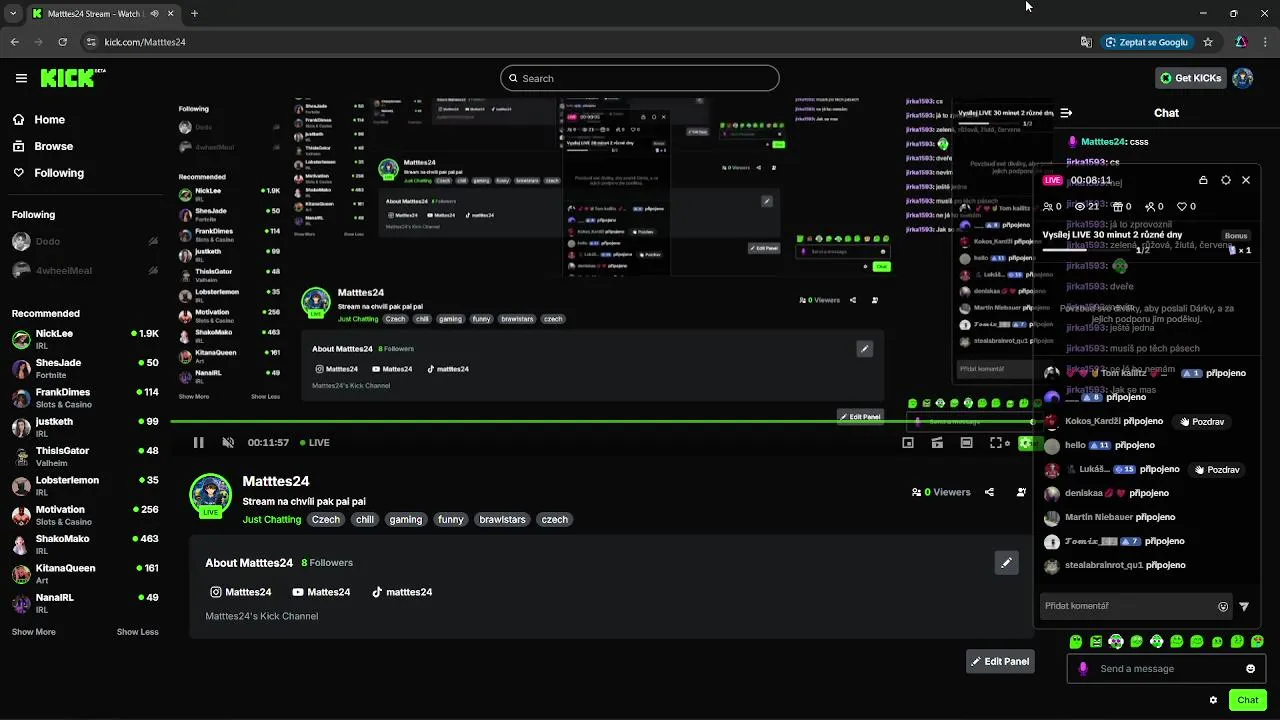Insert the emote wearing purple sunglasses

1116,641
